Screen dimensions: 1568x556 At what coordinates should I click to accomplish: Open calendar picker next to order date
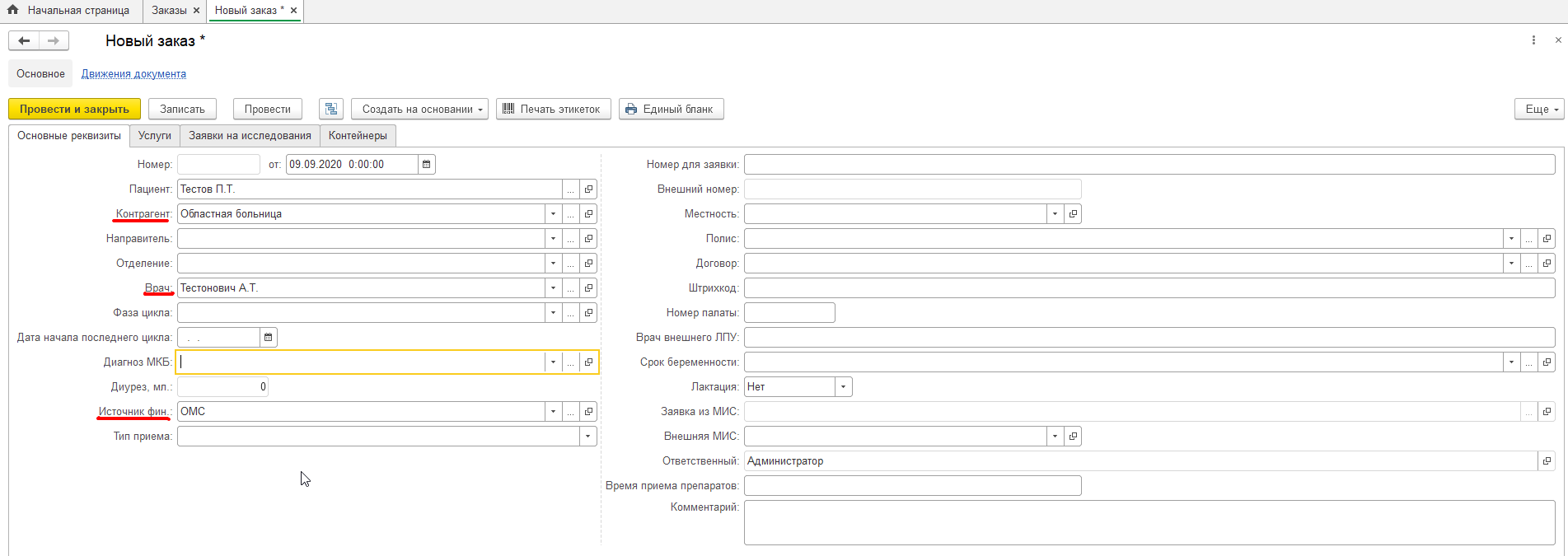[x=426, y=165]
